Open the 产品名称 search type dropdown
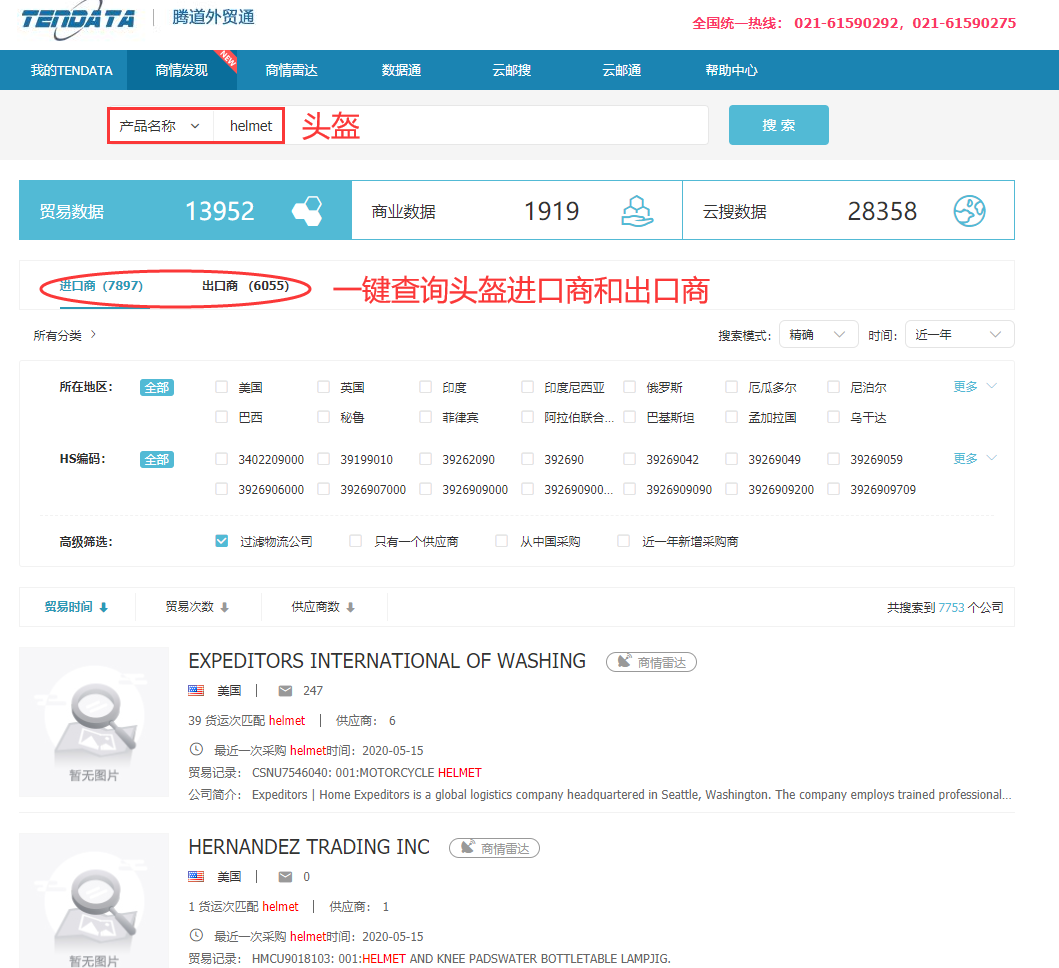 click(x=160, y=126)
